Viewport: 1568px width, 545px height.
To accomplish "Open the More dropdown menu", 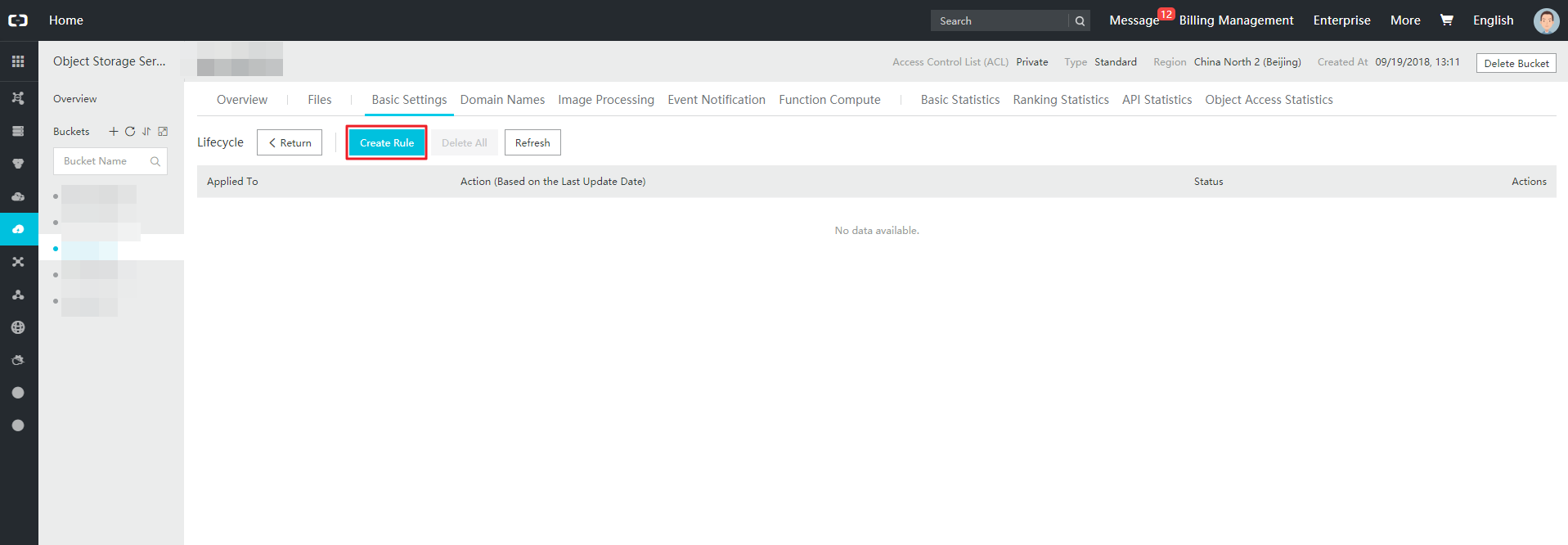I will point(1404,20).
